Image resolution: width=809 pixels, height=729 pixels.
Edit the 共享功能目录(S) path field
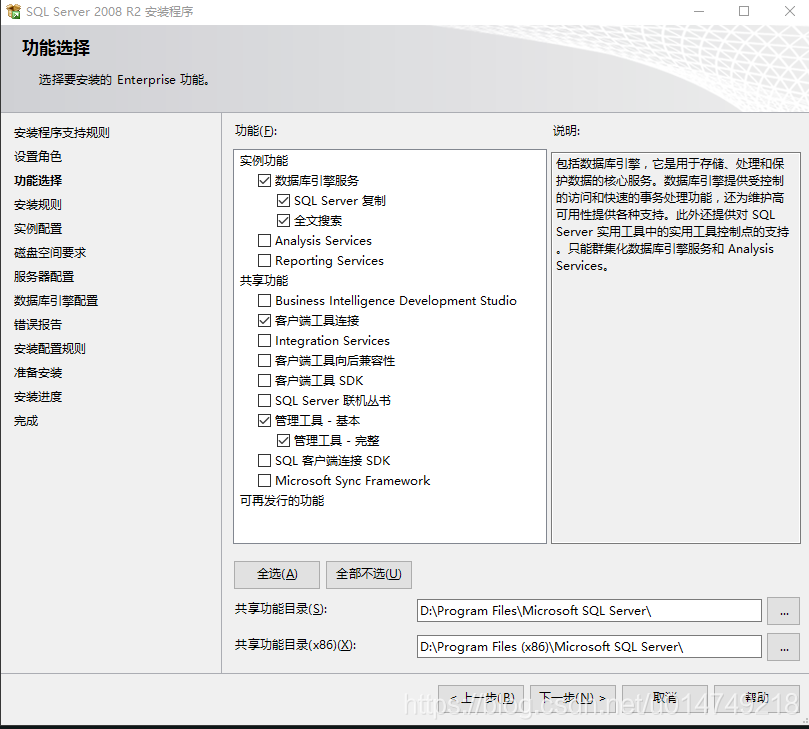589,611
